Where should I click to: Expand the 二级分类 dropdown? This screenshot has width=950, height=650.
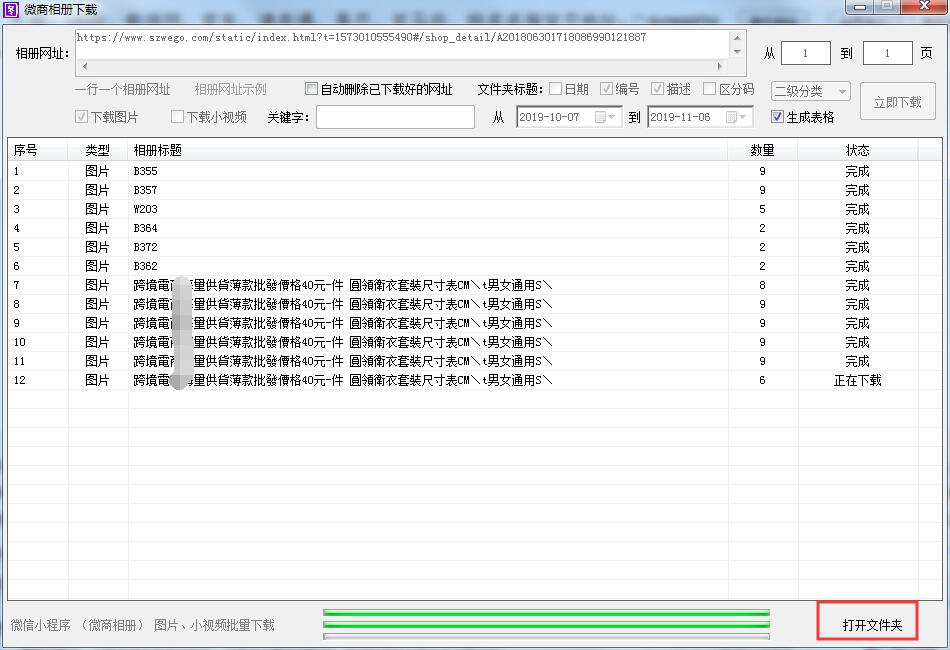coord(841,92)
